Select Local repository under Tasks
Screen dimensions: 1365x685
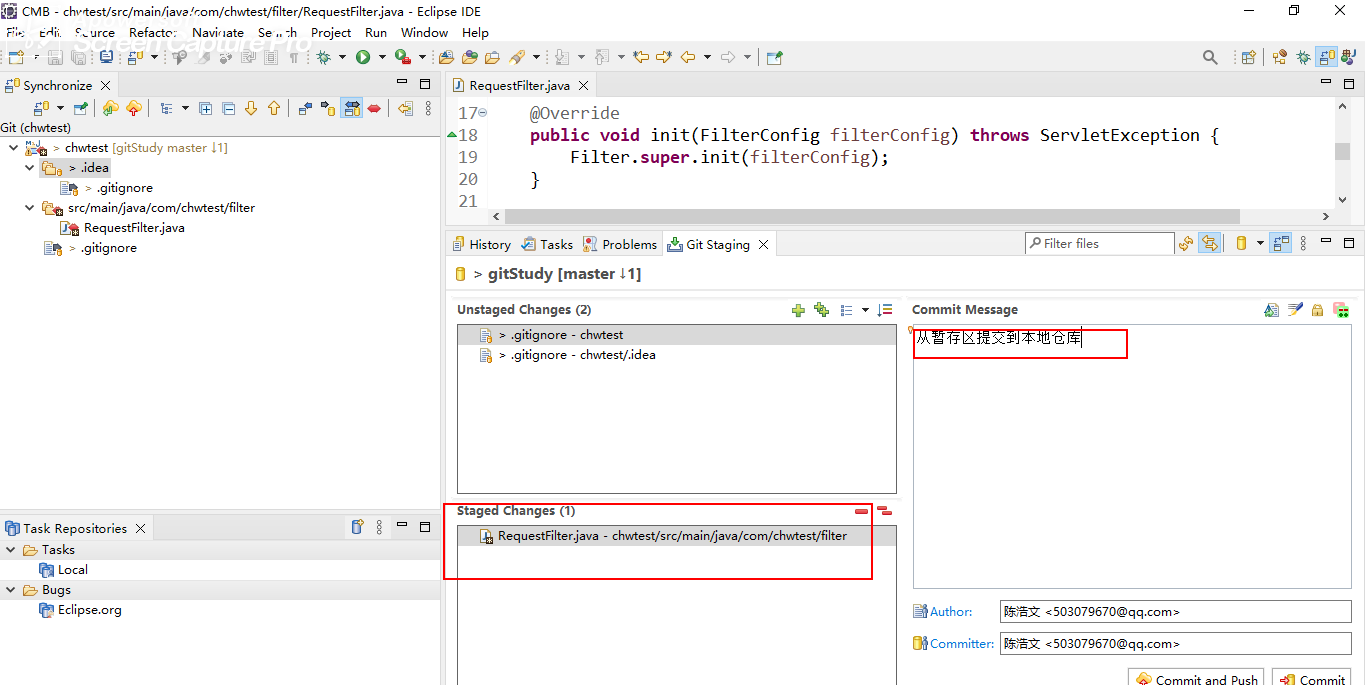72,570
